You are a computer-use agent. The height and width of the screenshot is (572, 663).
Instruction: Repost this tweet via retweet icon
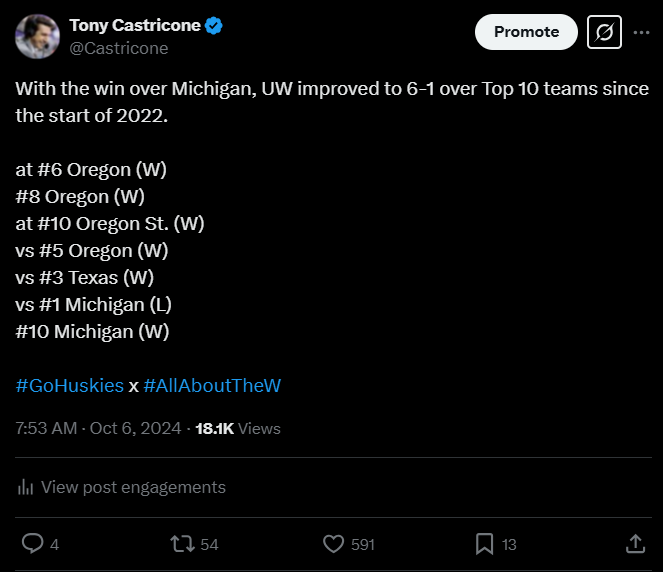pos(182,543)
